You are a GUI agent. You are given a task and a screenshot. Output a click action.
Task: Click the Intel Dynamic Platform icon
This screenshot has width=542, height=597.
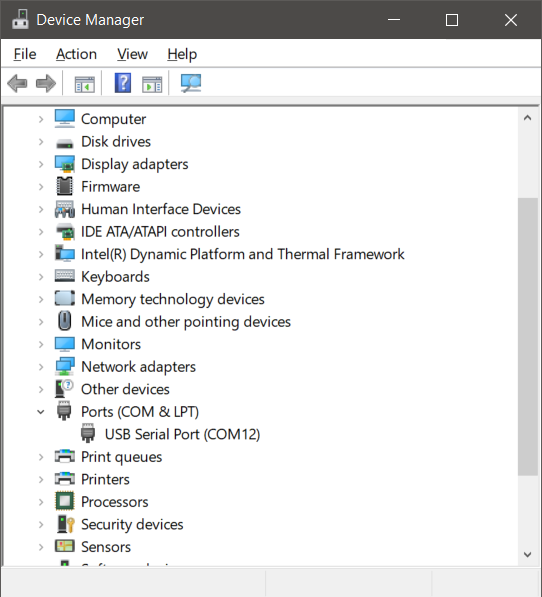(65, 254)
